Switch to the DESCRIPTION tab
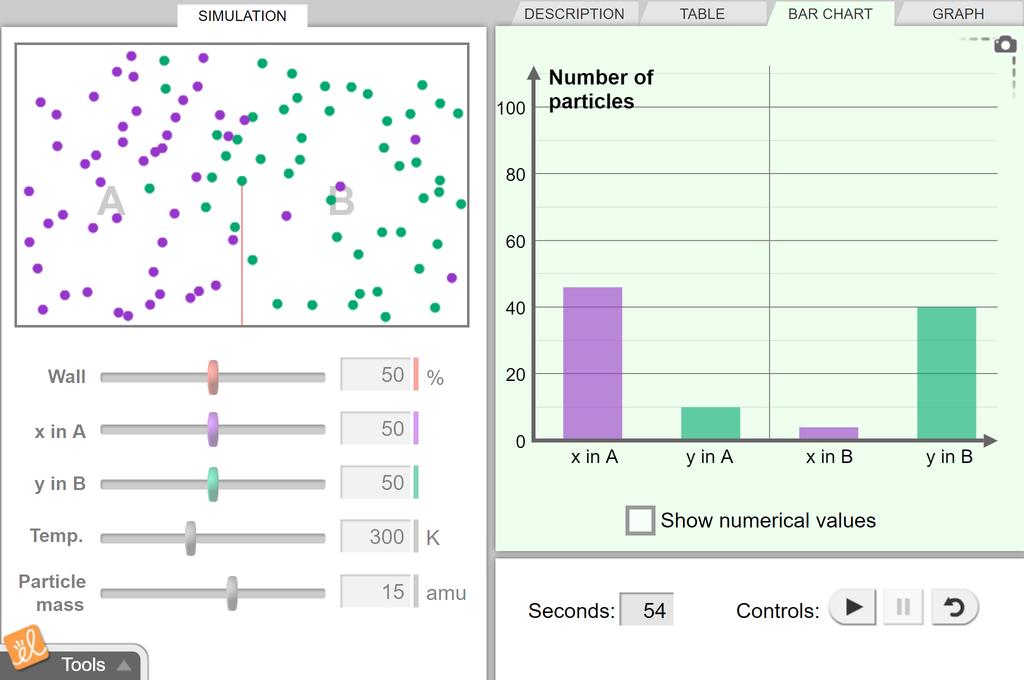This screenshot has height=680, width=1024. [x=574, y=14]
